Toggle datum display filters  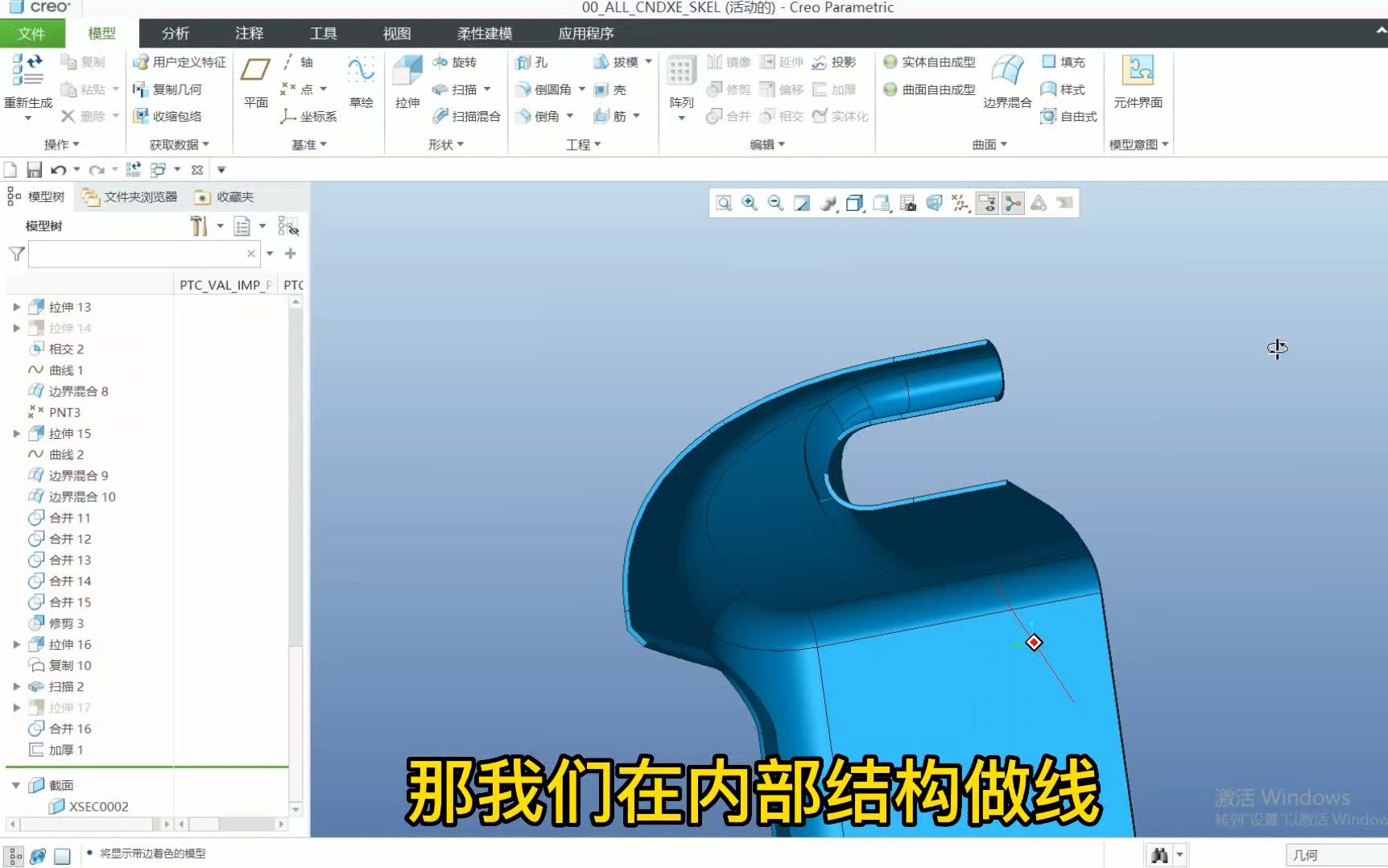pyautogui.click(x=960, y=203)
